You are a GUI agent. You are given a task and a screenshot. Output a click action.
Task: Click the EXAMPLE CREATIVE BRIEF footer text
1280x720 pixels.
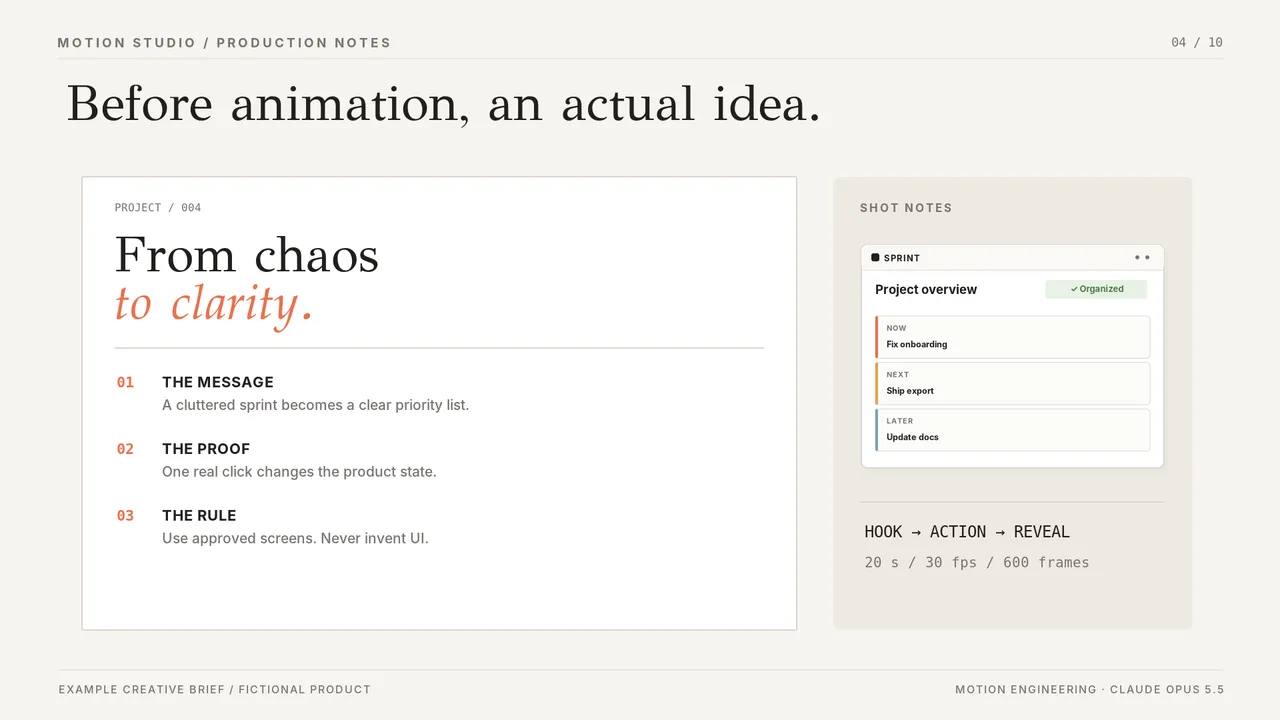click(x=215, y=690)
